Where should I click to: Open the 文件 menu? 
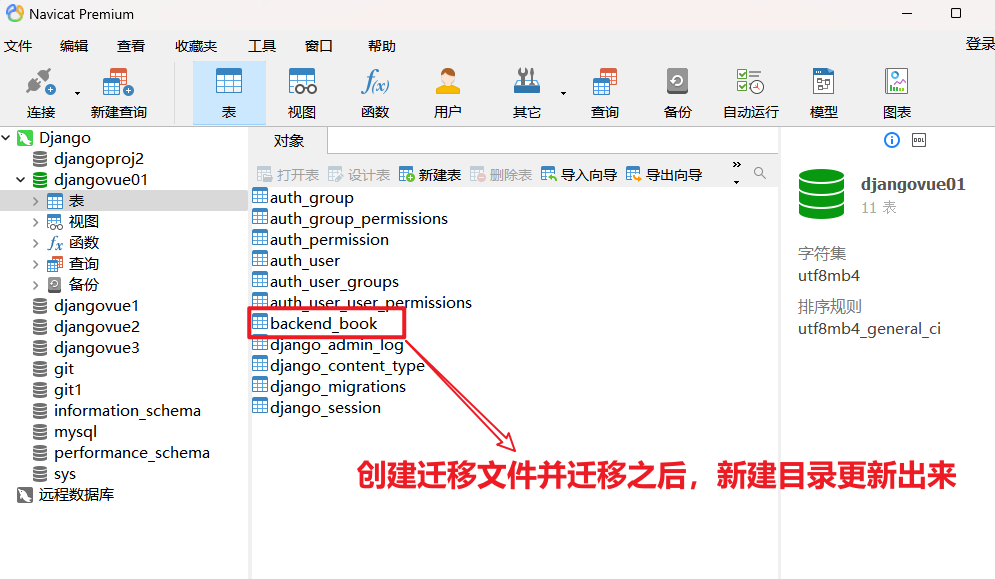point(18,46)
